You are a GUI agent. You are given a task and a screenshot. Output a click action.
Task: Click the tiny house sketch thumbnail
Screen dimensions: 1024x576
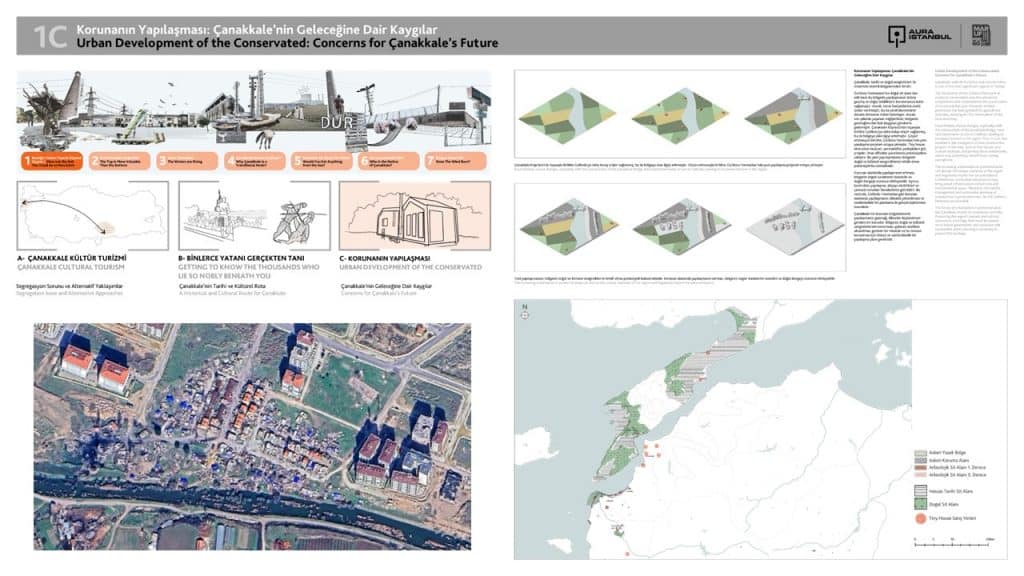[x=412, y=214]
